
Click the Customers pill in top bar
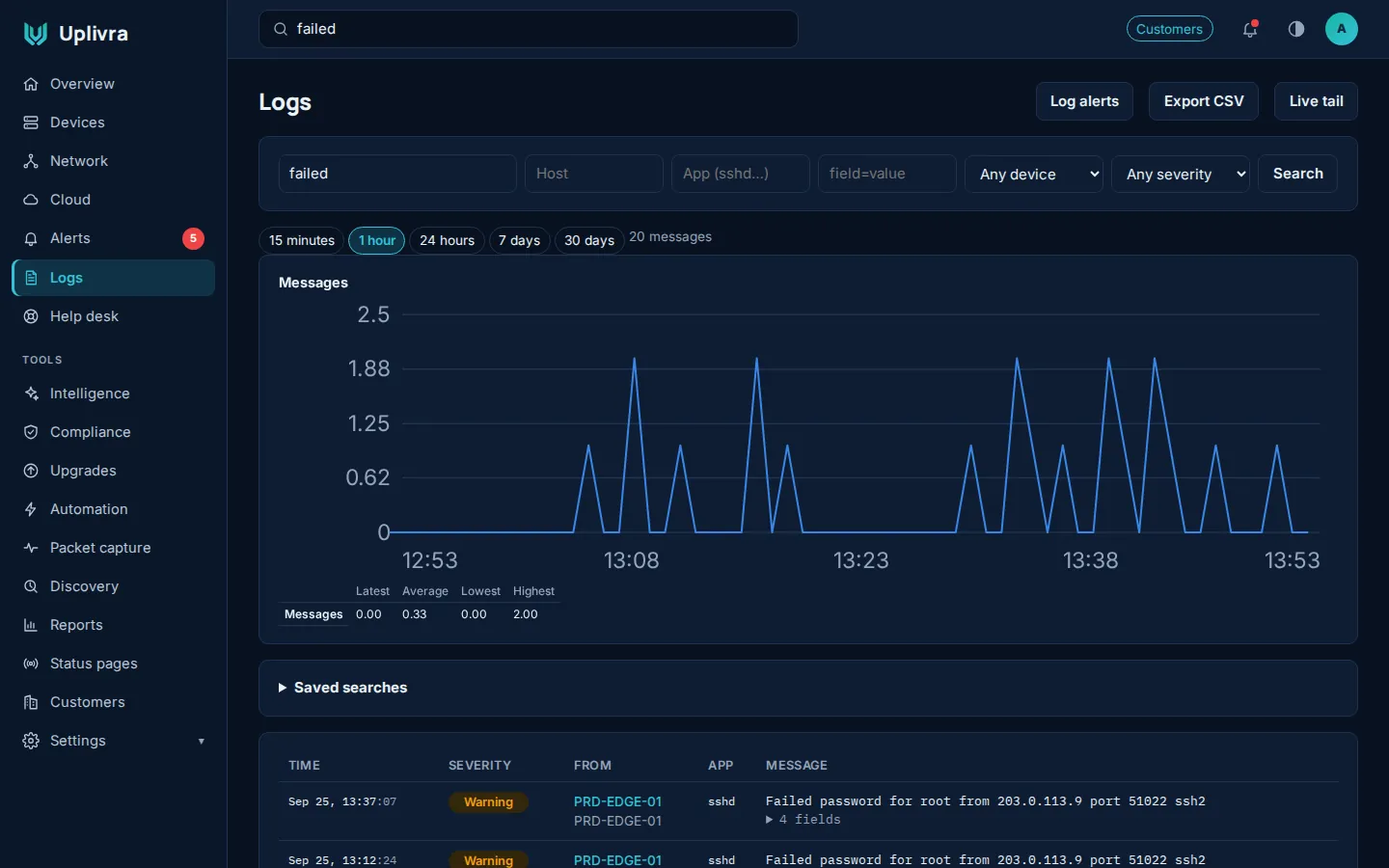coord(1169,29)
